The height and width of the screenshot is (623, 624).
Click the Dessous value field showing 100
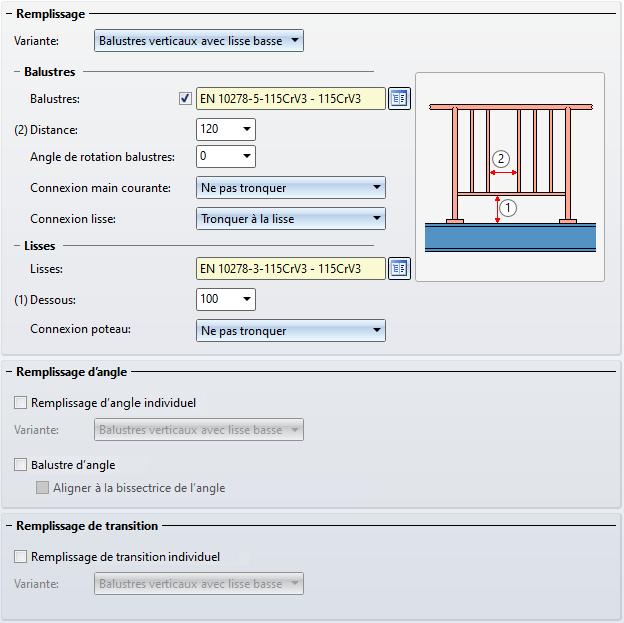pyautogui.click(x=217, y=300)
